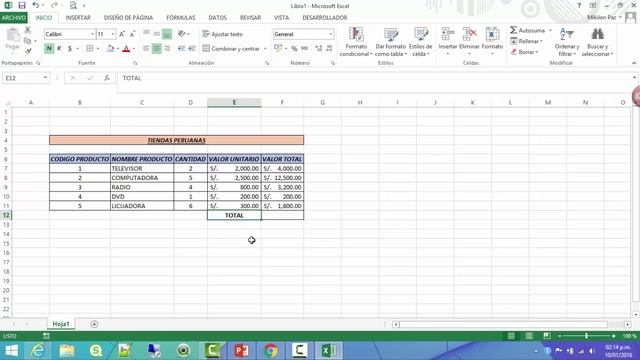The image size is (640, 360).
Task: Open Estilos de celda gallery
Action: click(x=420, y=42)
